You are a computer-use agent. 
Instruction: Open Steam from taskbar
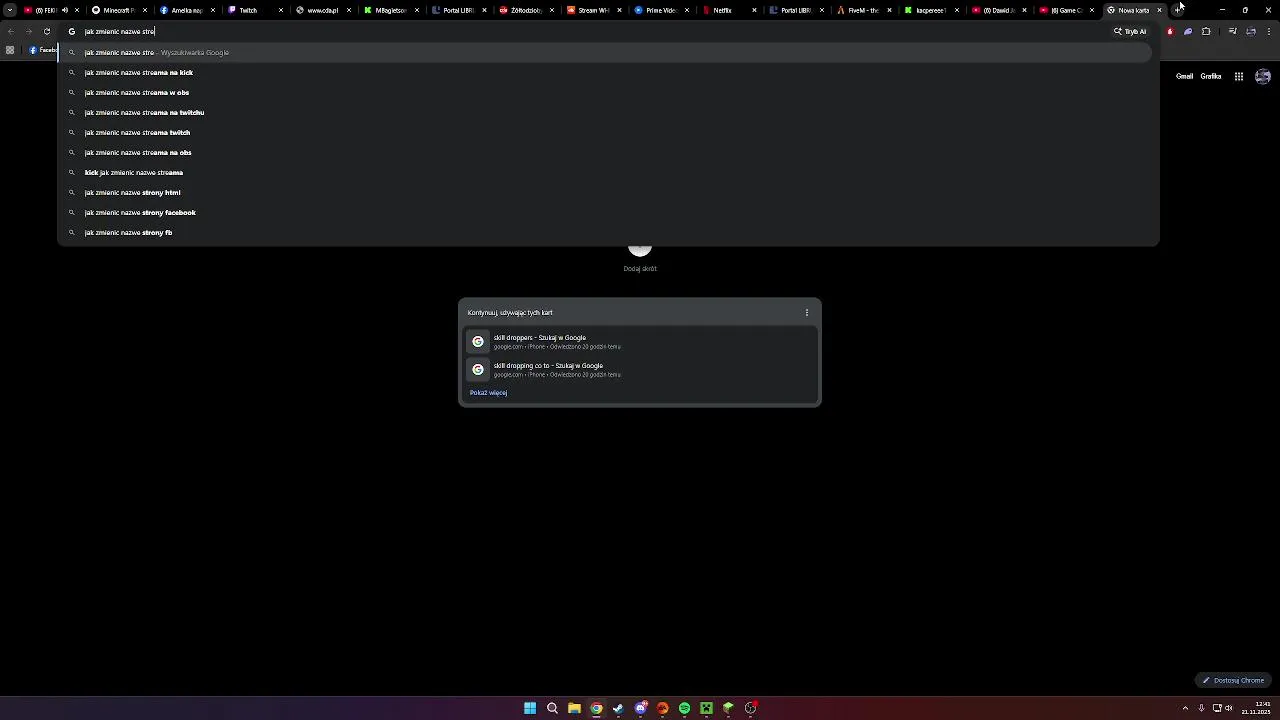618,708
